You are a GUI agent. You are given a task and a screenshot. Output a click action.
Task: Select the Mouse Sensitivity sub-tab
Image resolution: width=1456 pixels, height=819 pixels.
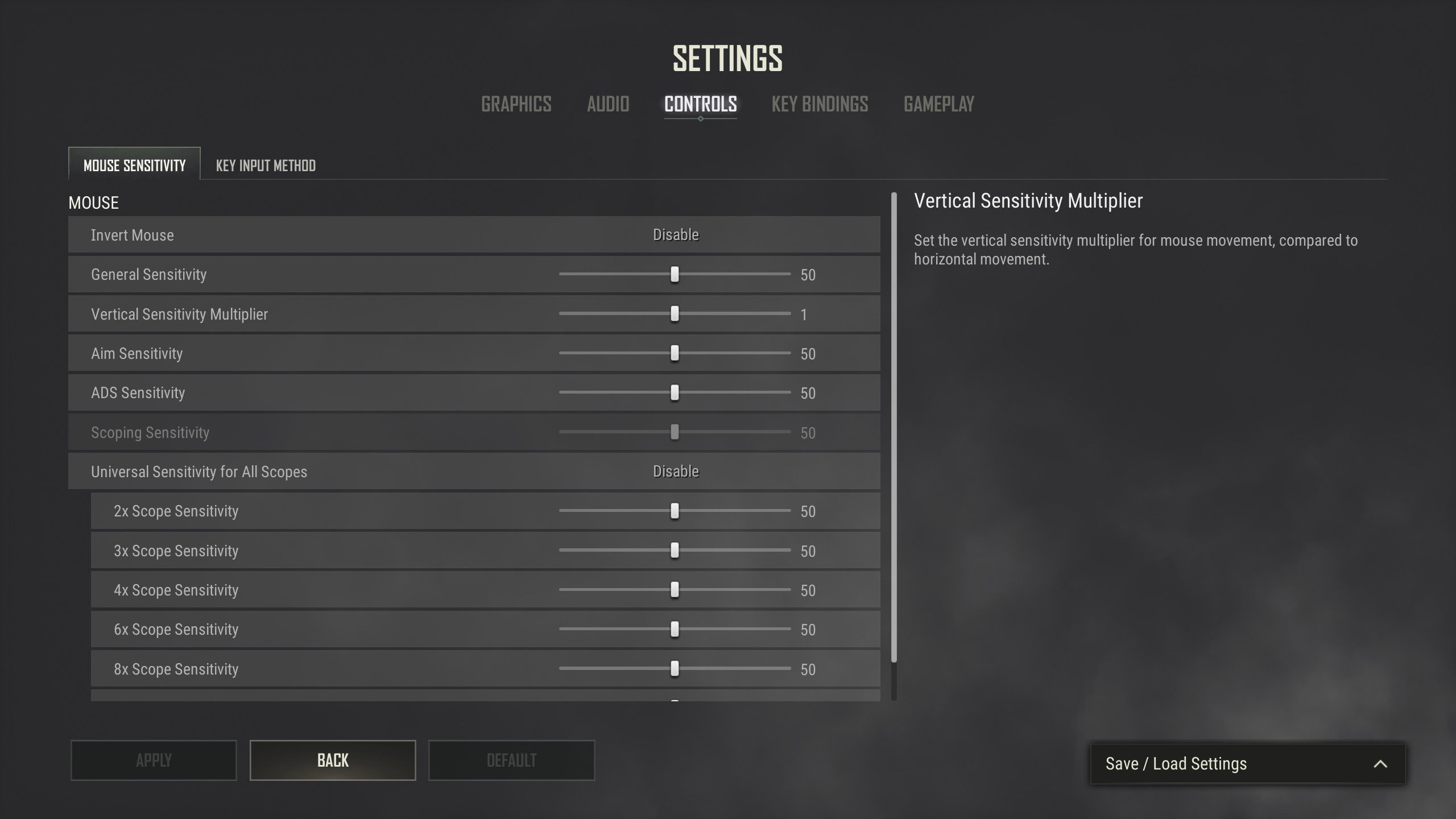pos(134,164)
